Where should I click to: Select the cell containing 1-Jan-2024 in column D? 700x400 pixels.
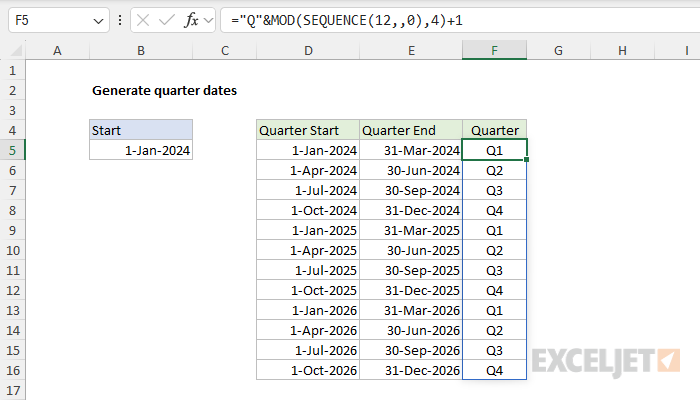coord(308,150)
